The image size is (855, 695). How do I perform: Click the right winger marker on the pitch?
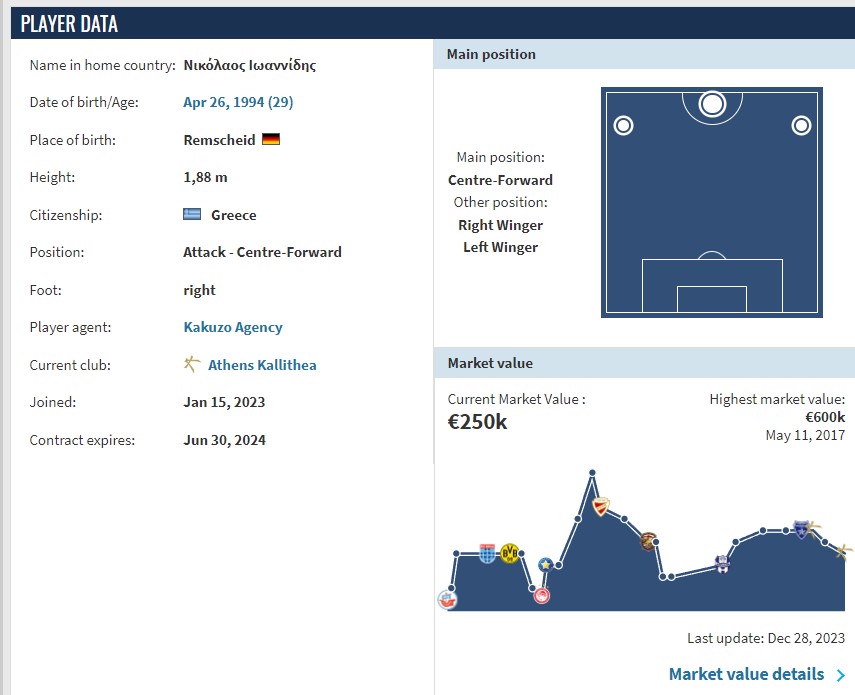click(x=800, y=125)
